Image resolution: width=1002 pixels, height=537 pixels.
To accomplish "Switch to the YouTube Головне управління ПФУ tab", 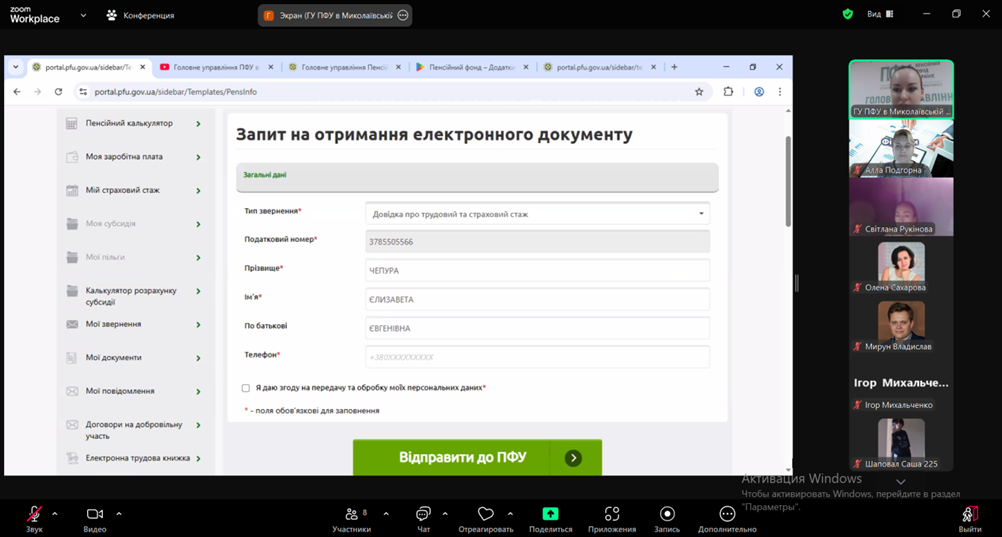I will 217,67.
